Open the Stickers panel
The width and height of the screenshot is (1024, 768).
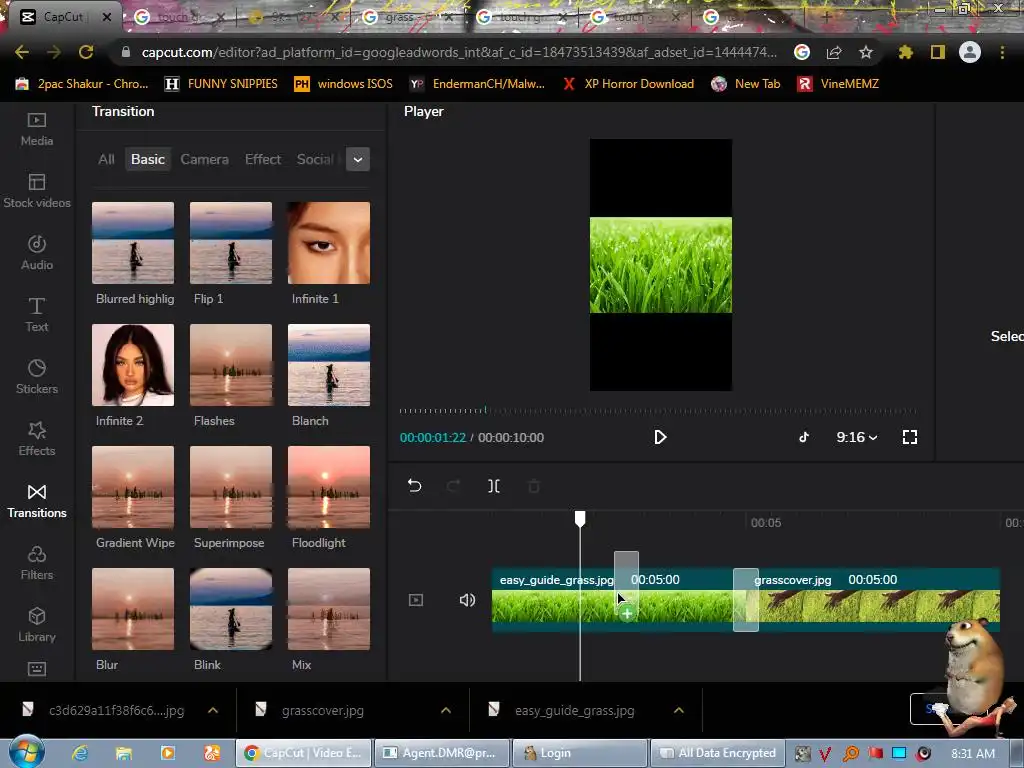(37, 377)
